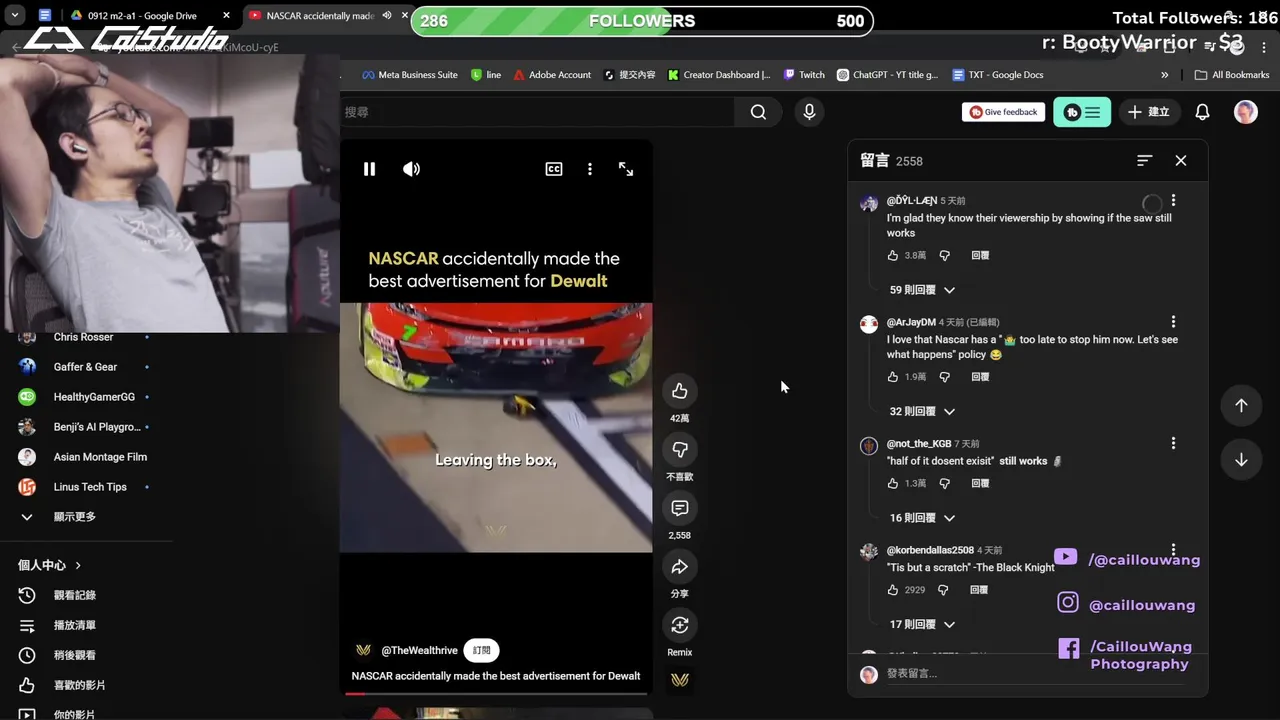Expand 17 replies thread
This screenshot has width=1280, height=720.
(x=922, y=624)
